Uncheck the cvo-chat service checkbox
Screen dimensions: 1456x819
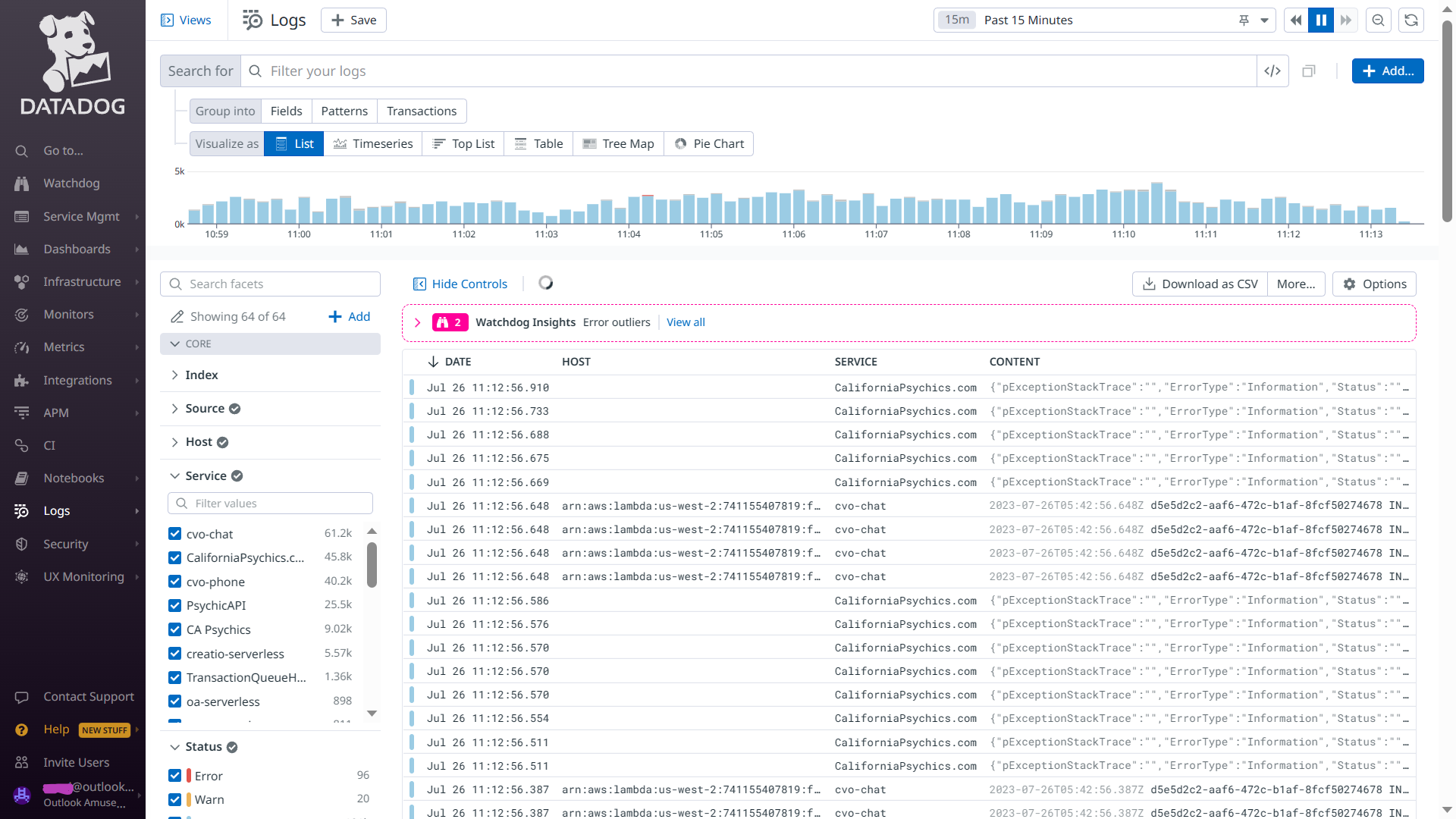[x=175, y=534]
